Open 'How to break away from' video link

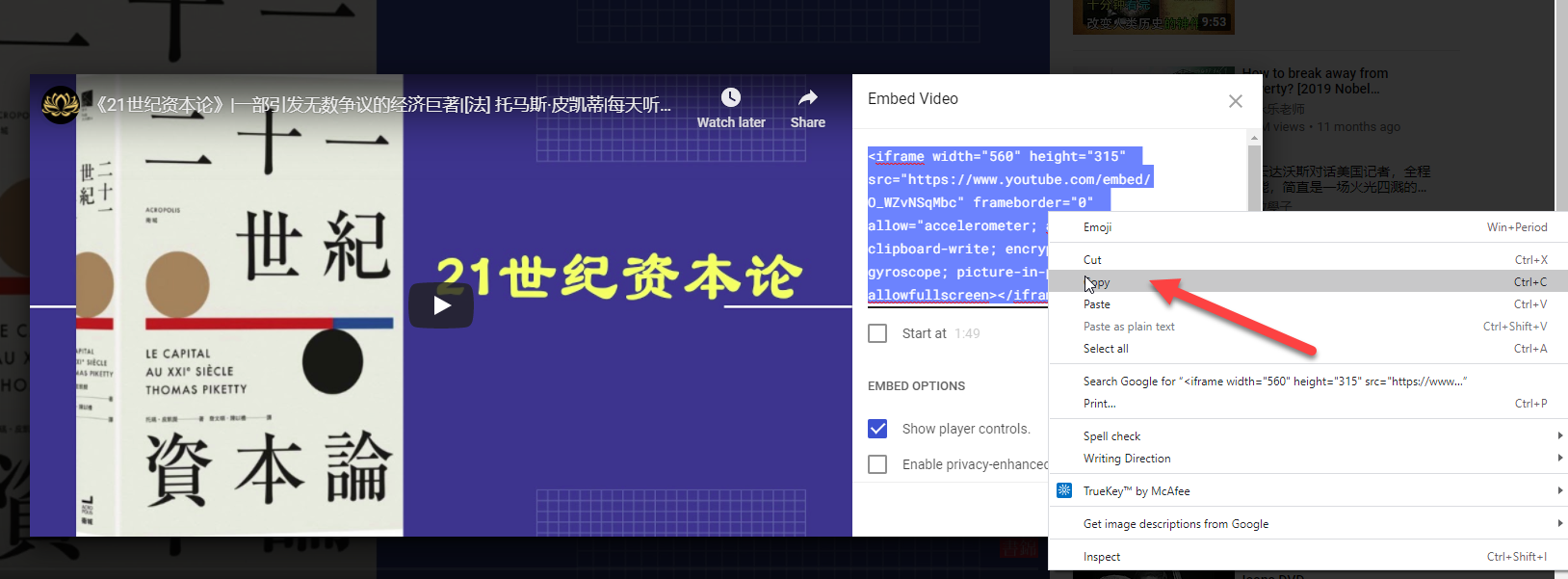[1316, 81]
